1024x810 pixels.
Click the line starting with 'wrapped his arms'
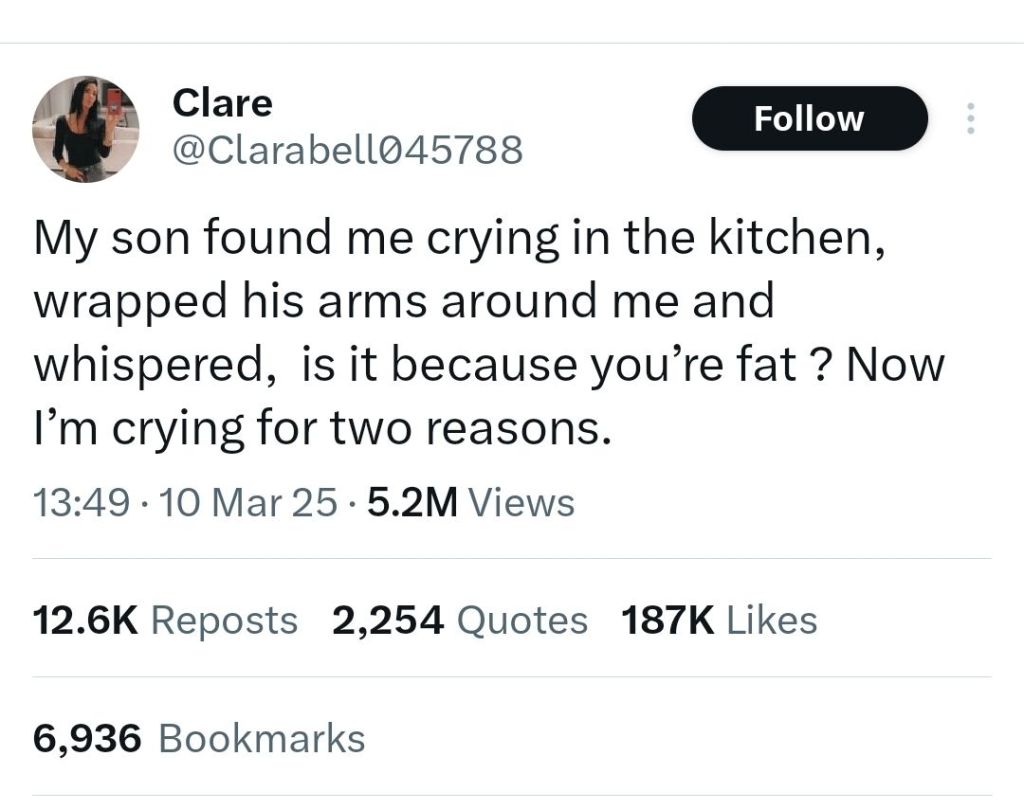pyautogui.click(x=404, y=301)
